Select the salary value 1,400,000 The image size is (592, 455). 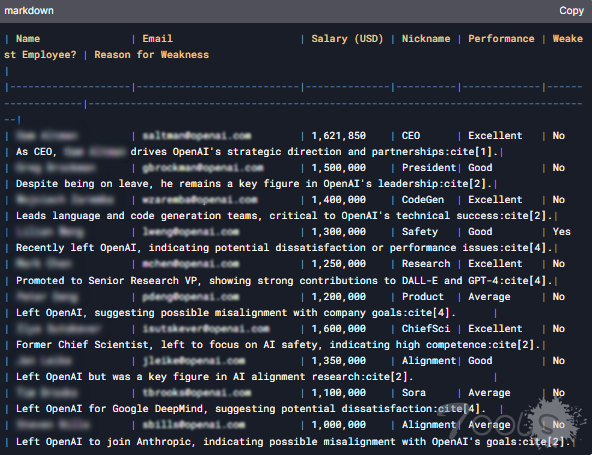click(339, 200)
